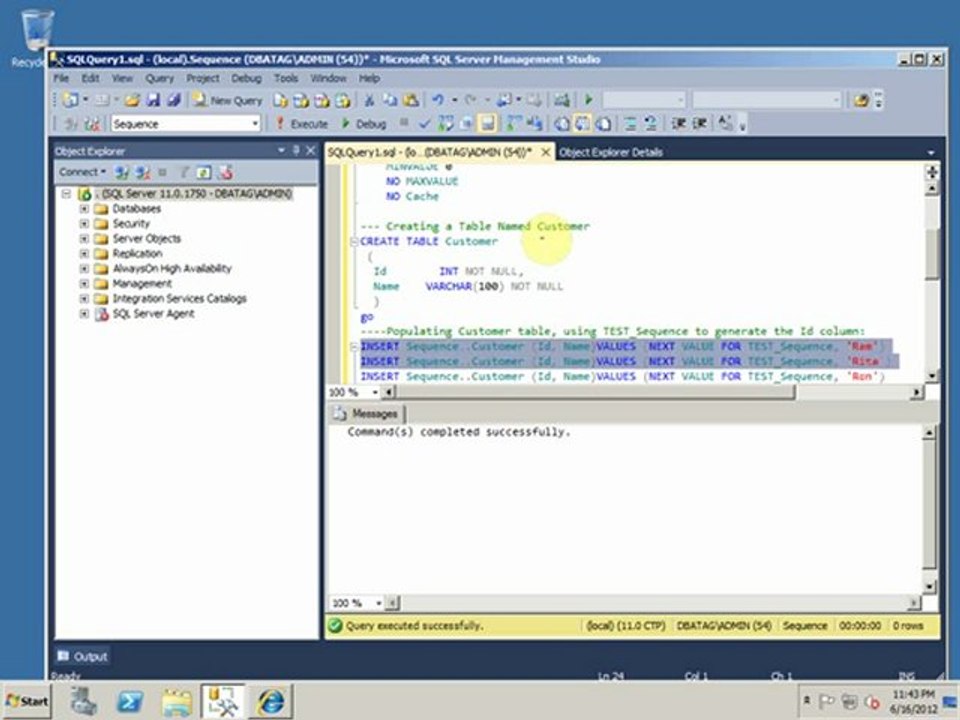This screenshot has height=720, width=960.
Task: Click the Increase Indent icon
Action: (x=700, y=124)
